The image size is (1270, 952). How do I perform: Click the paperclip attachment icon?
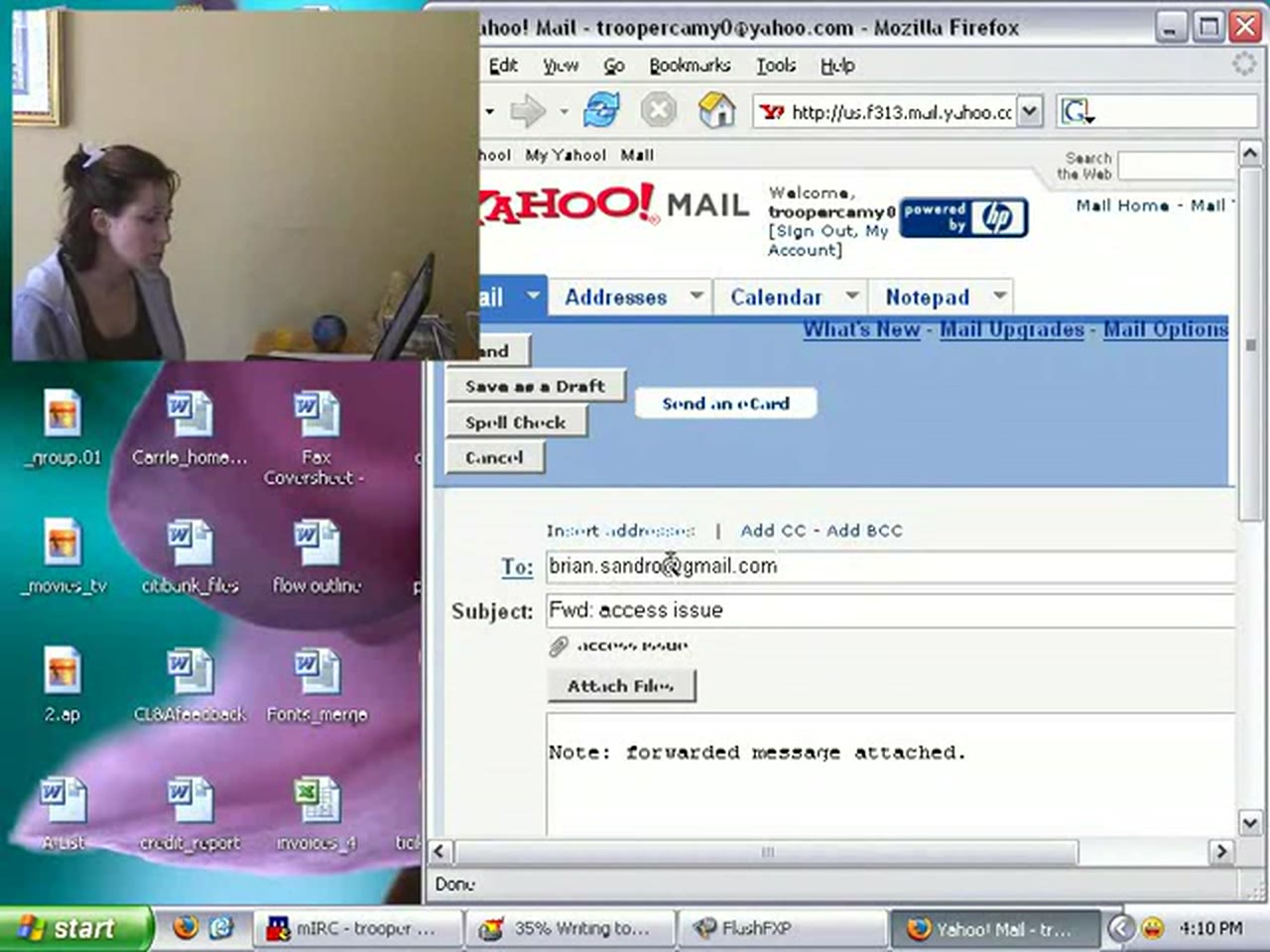[x=559, y=647]
